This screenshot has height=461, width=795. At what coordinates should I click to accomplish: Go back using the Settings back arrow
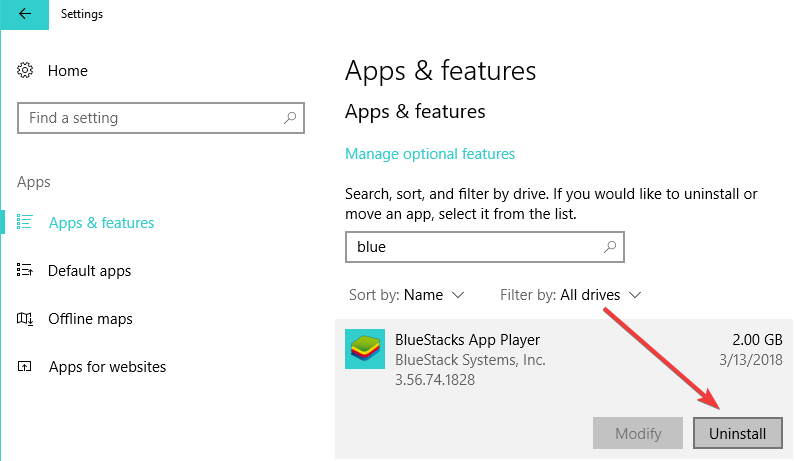click(x=24, y=14)
